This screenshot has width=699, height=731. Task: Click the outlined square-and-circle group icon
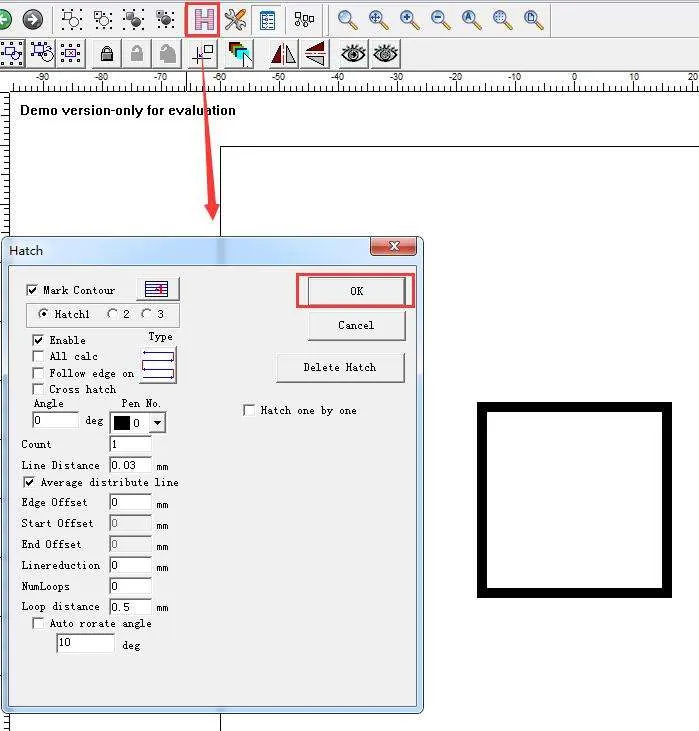click(x=72, y=19)
